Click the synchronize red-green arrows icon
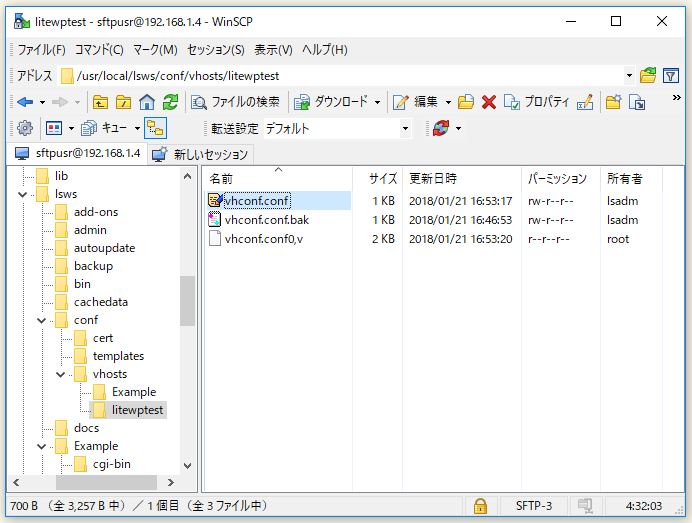The width and height of the screenshot is (692, 523). click(441, 128)
